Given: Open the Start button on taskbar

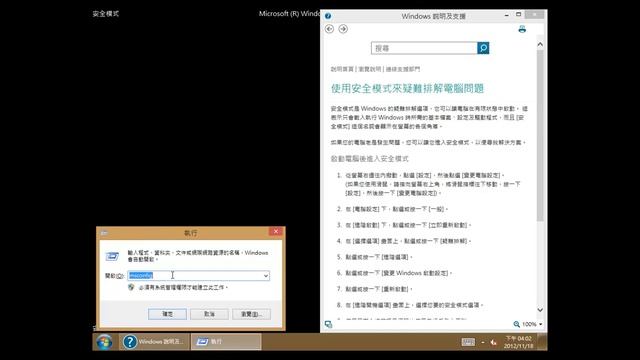Looking at the screenshot, I should point(104,342).
